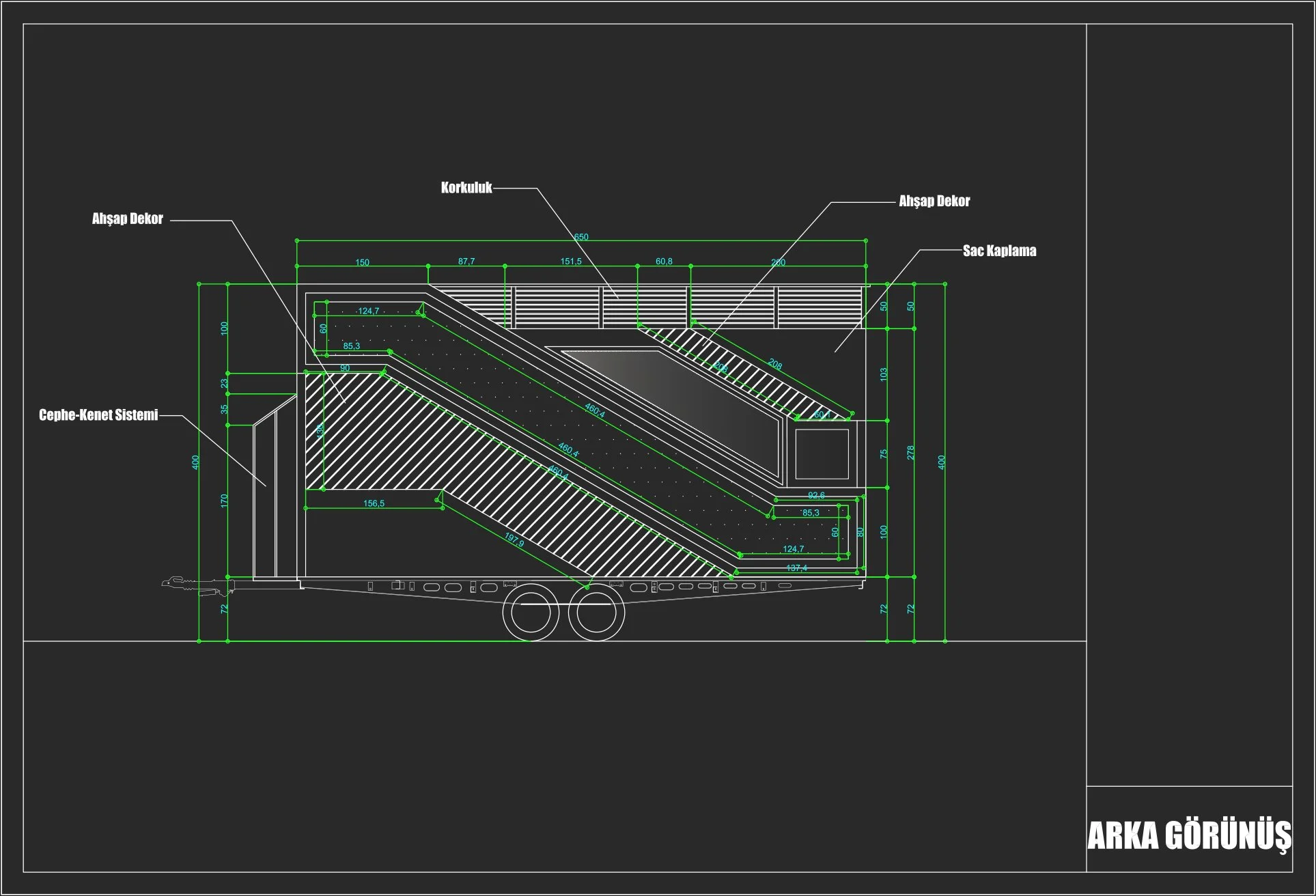Screen dimensions: 1316x896
Task: Select the 197,9 diagonal dimension
Action: (514, 540)
